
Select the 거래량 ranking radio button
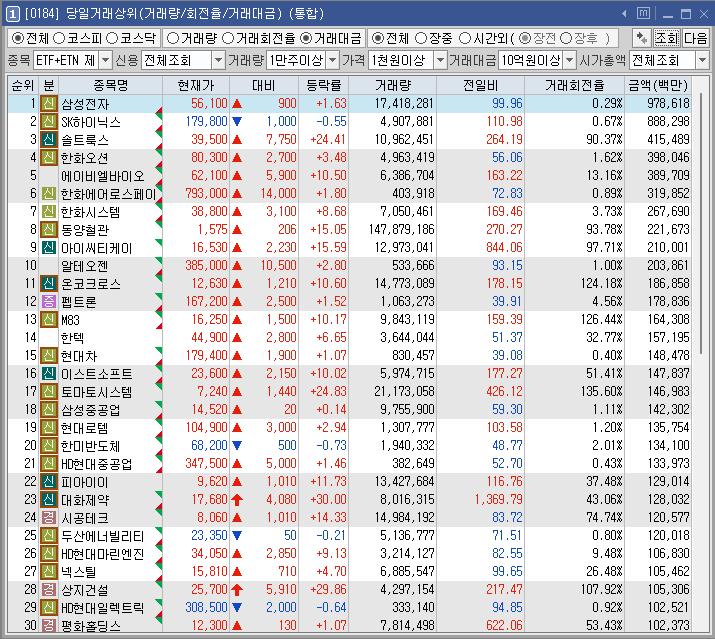[x=173, y=38]
